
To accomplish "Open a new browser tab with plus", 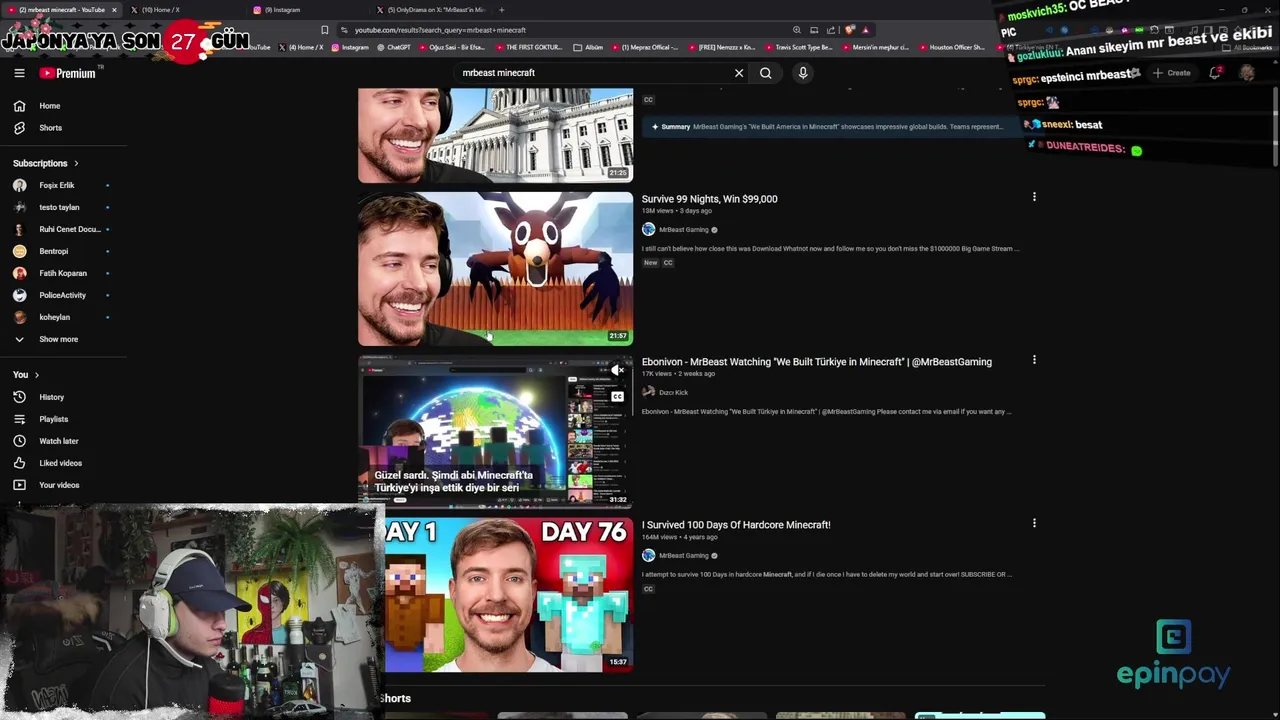I will pyautogui.click(x=501, y=10).
